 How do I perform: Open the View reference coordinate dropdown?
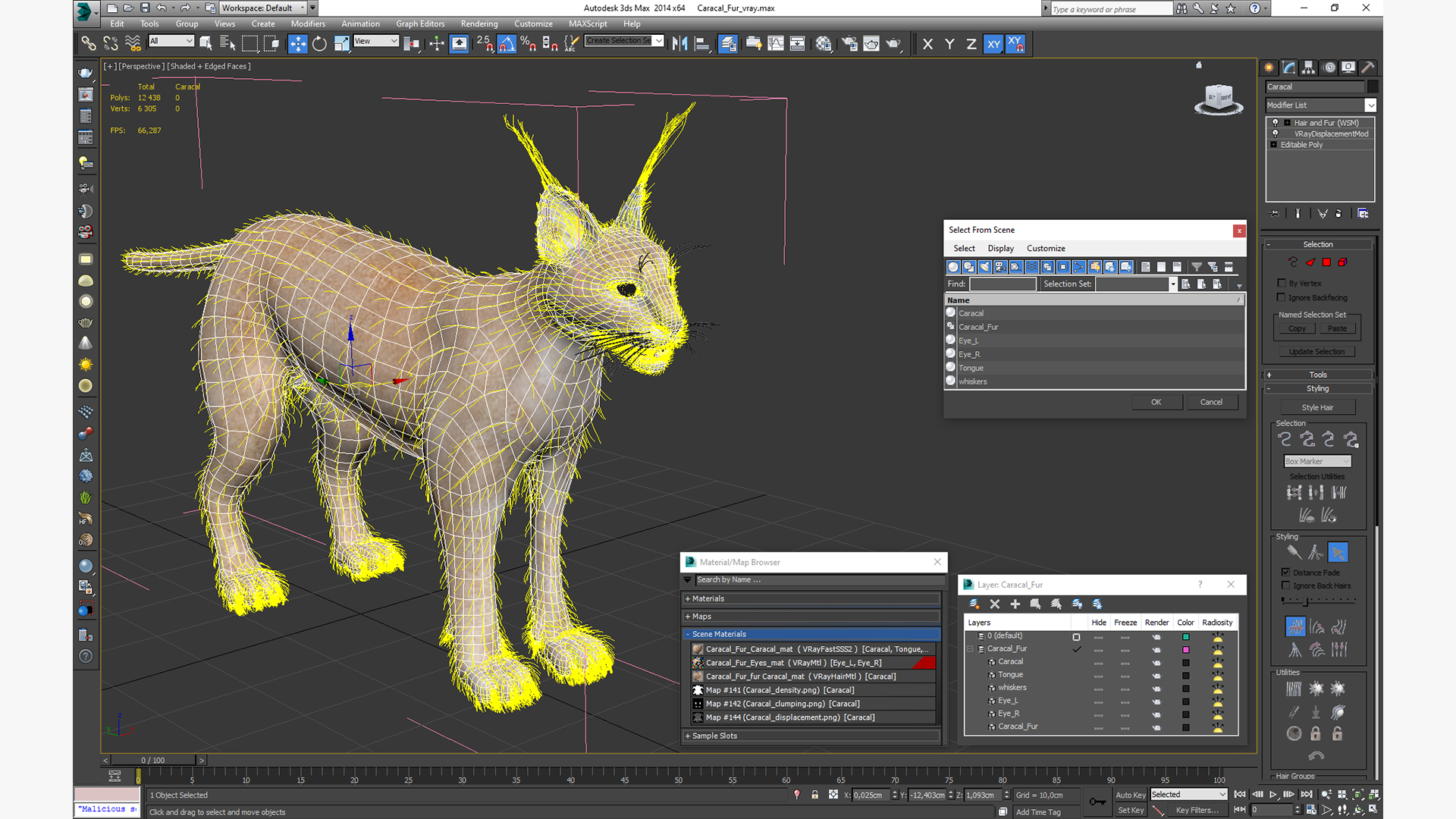375,41
